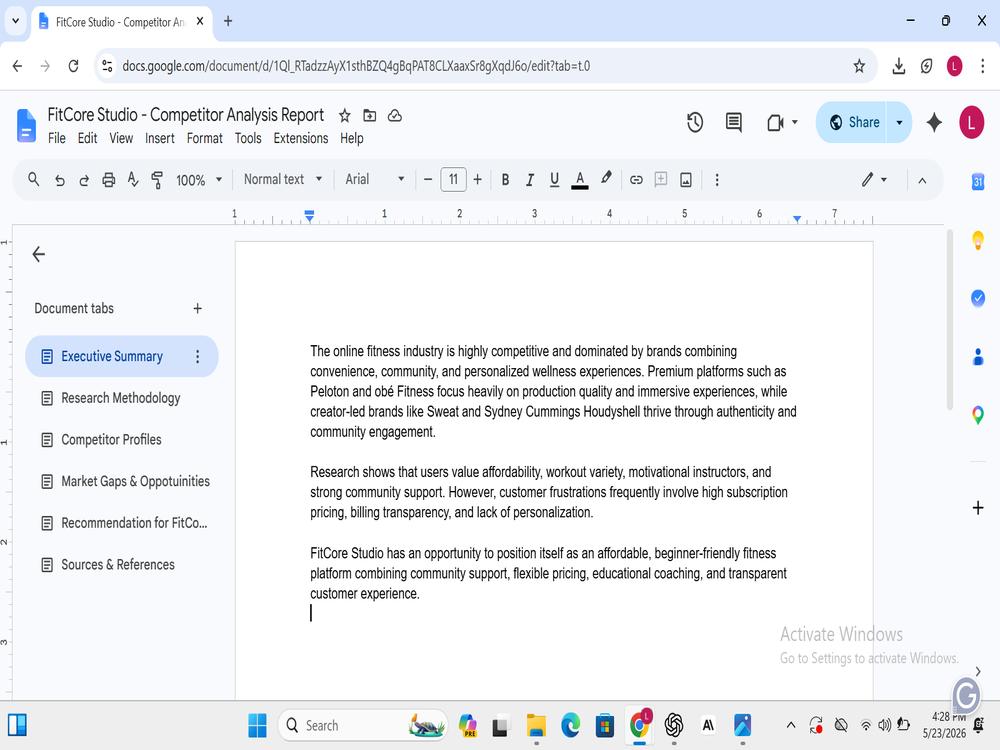Image resolution: width=1000 pixels, height=750 pixels.
Task: Click the left indent ruler marker
Action: (x=309, y=217)
